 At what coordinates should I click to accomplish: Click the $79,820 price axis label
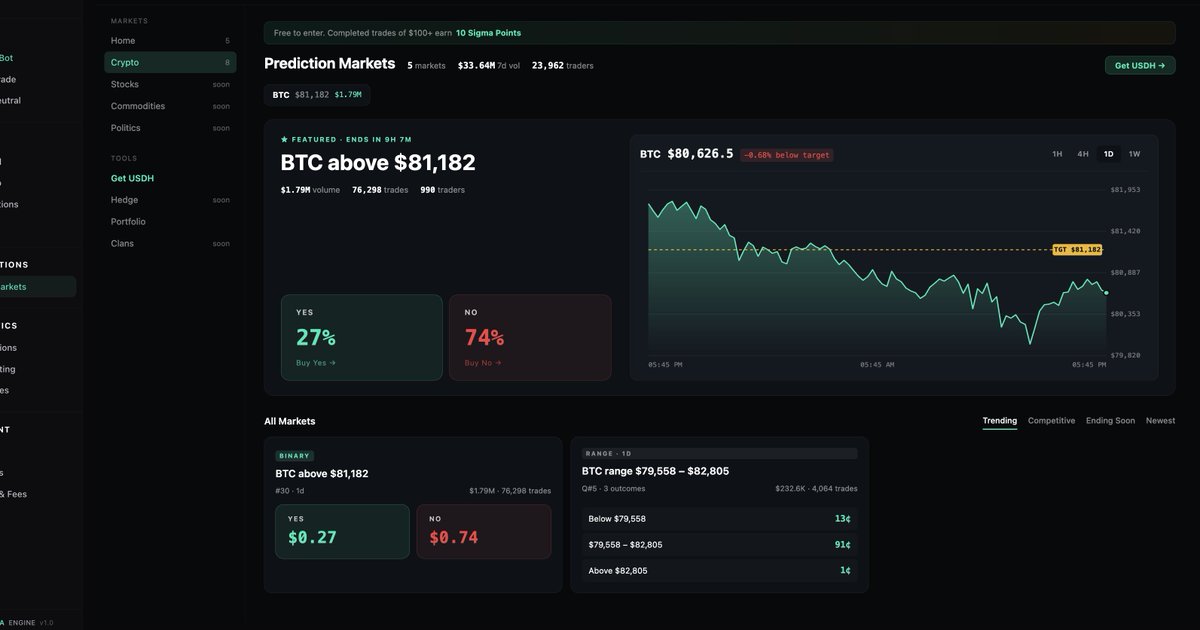1125,355
